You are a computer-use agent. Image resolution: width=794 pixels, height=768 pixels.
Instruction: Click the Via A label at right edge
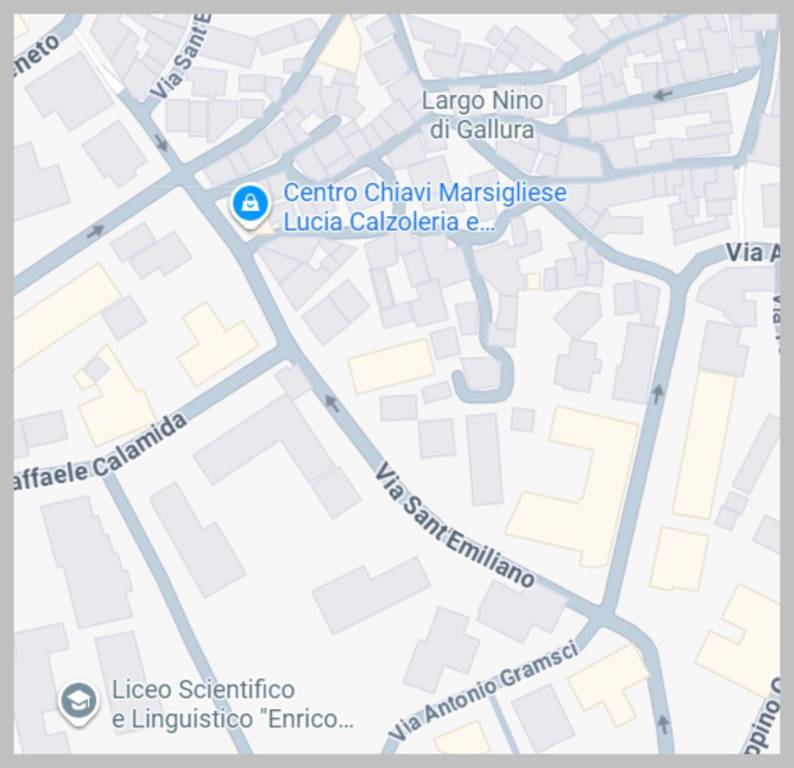752,253
